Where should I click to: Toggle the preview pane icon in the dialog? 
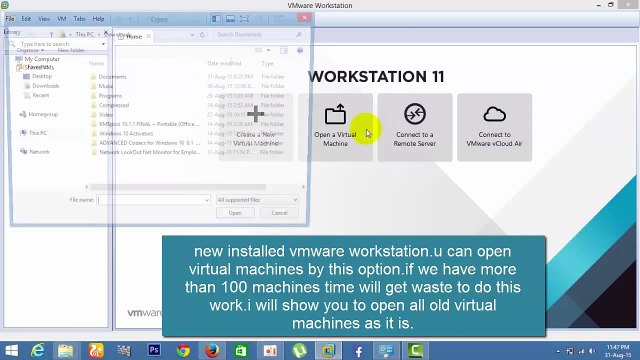click(284, 50)
